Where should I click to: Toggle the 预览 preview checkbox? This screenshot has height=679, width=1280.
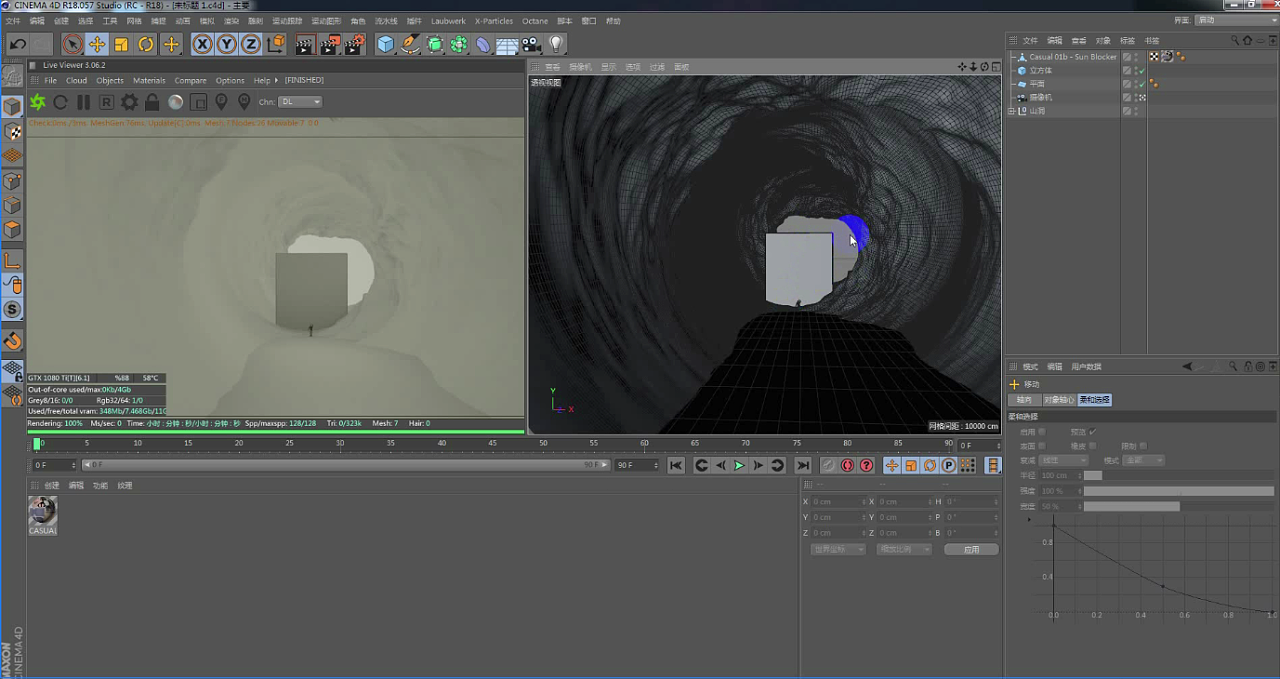pyautogui.click(x=1092, y=432)
